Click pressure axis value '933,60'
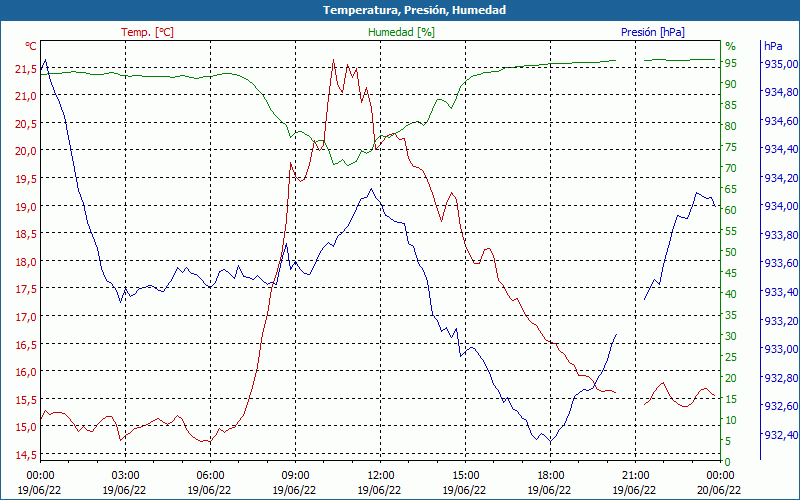 (x=779, y=263)
